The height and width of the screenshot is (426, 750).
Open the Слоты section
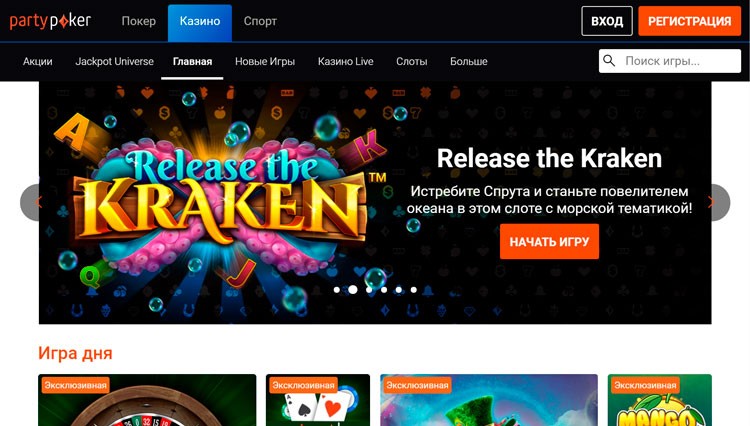point(411,61)
